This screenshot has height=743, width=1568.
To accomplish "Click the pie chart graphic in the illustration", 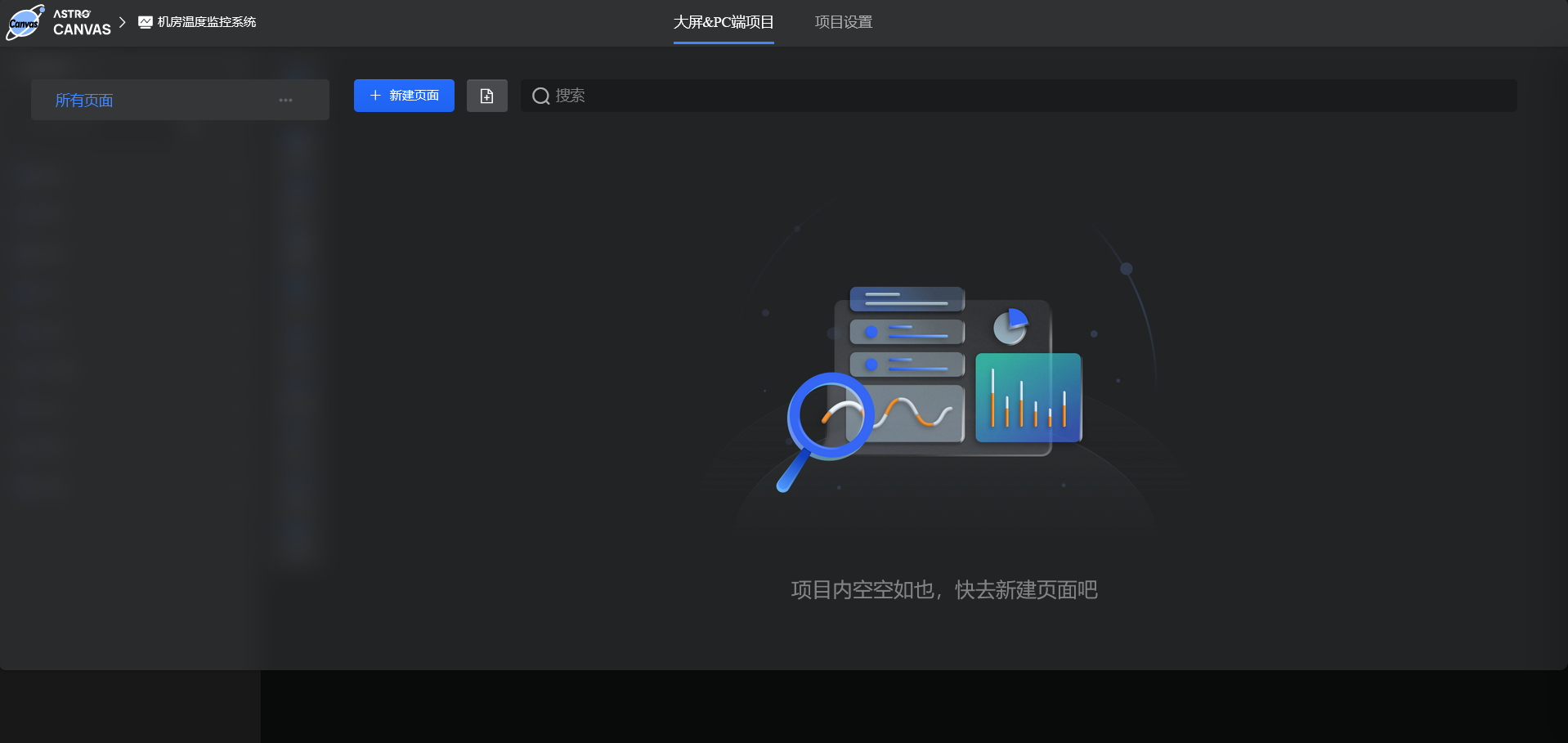I will (x=1010, y=326).
